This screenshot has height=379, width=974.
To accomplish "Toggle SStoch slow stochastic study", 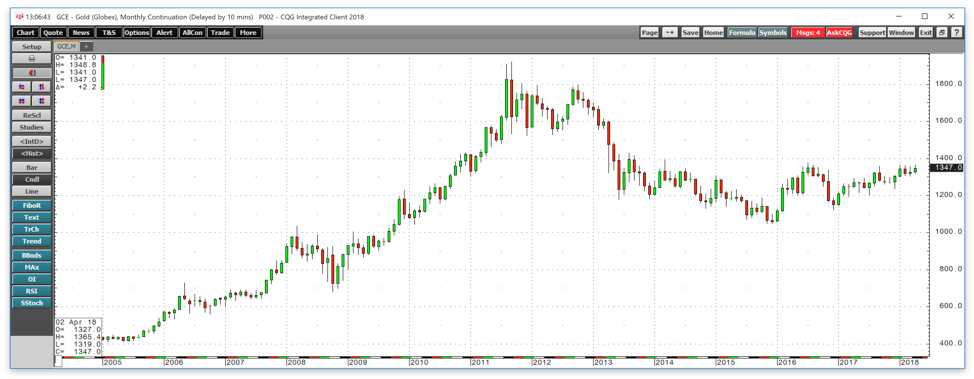I will pyautogui.click(x=32, y=303).
